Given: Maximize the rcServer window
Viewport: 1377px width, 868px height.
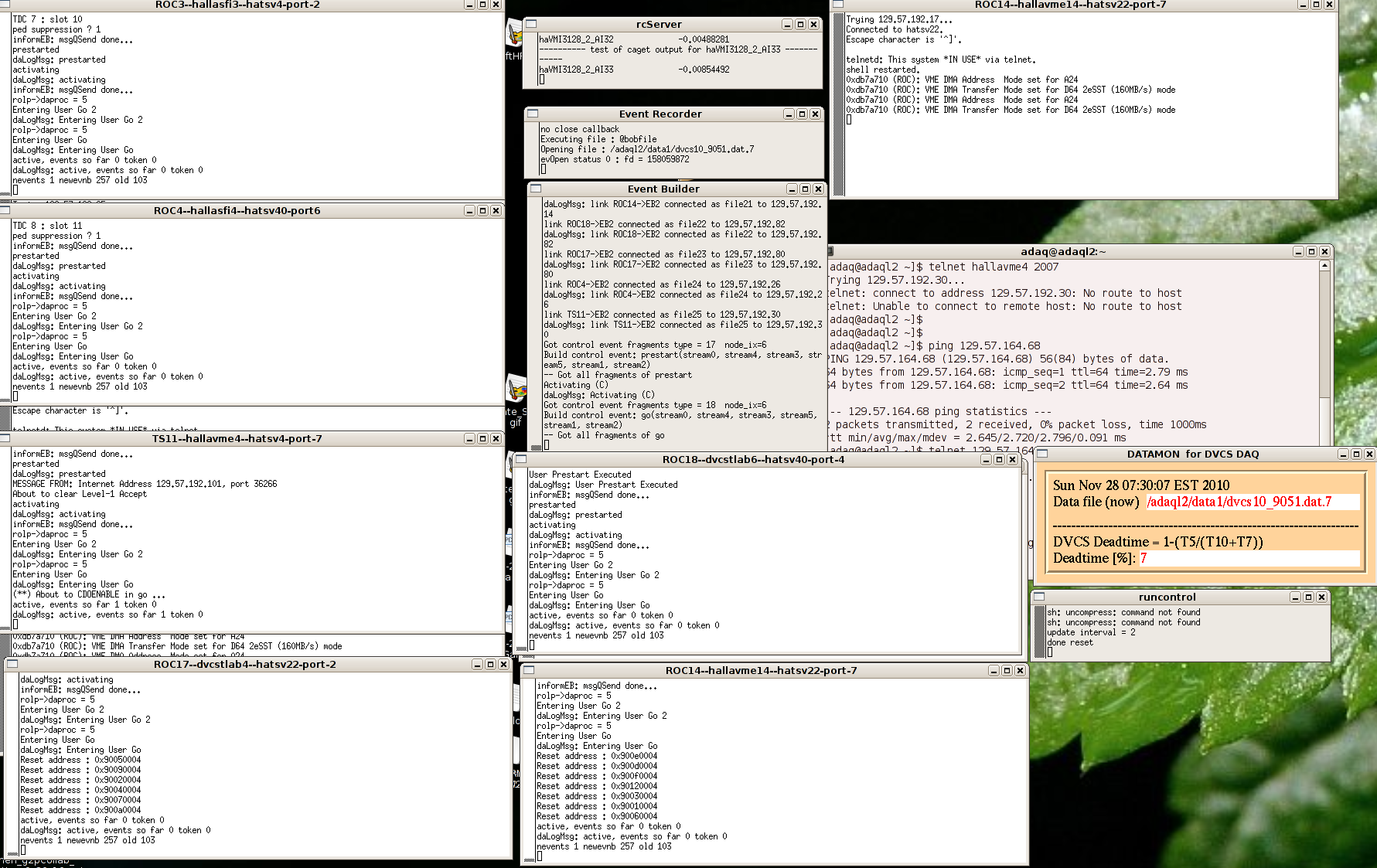Looking at the screenshot, I should point(800,25).
